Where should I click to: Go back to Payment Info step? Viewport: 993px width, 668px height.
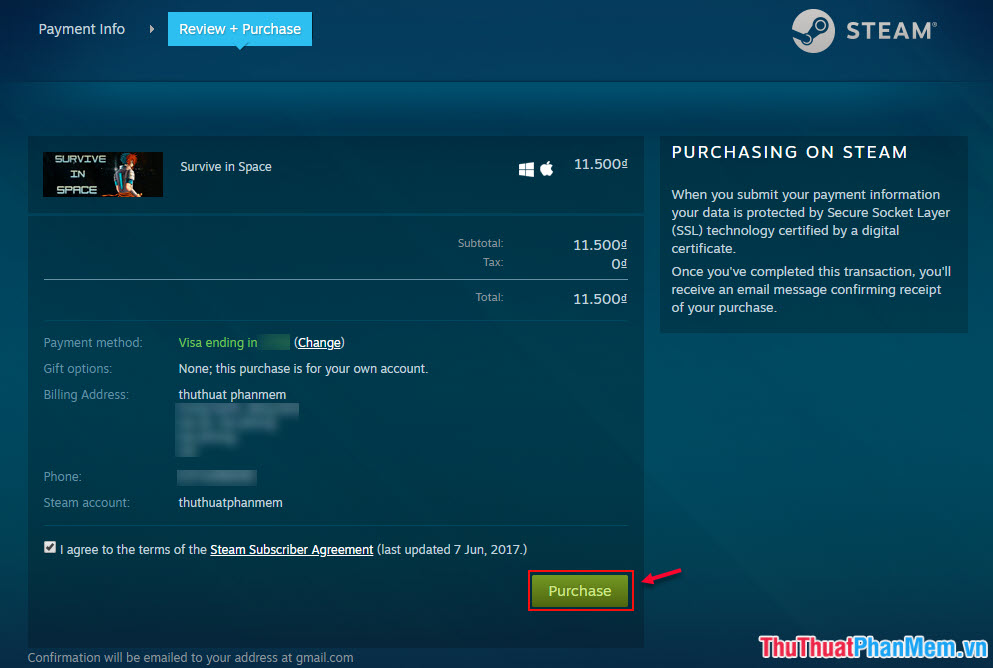pos(82,29)
